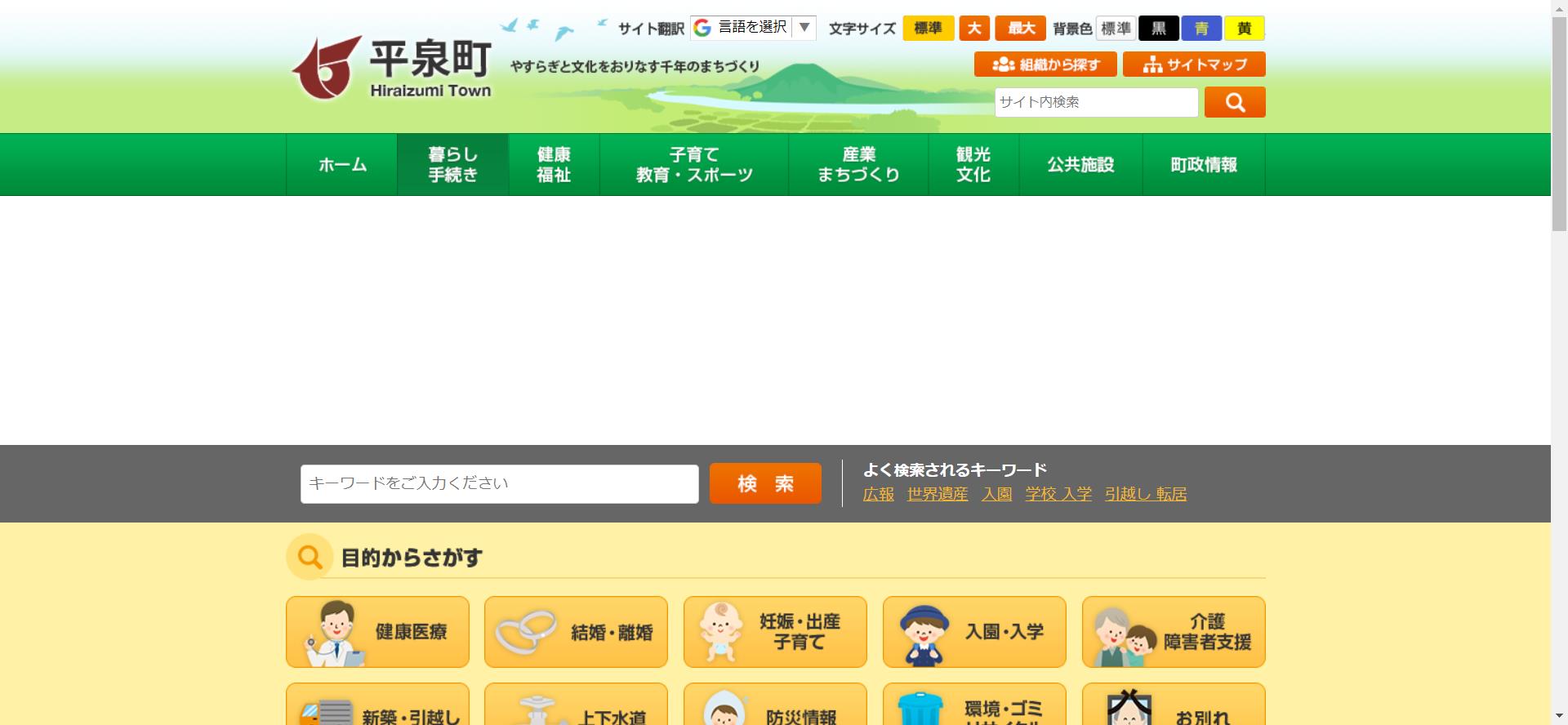
Task: Open the 健康 福祉 menu
Action: click(555, 165)
